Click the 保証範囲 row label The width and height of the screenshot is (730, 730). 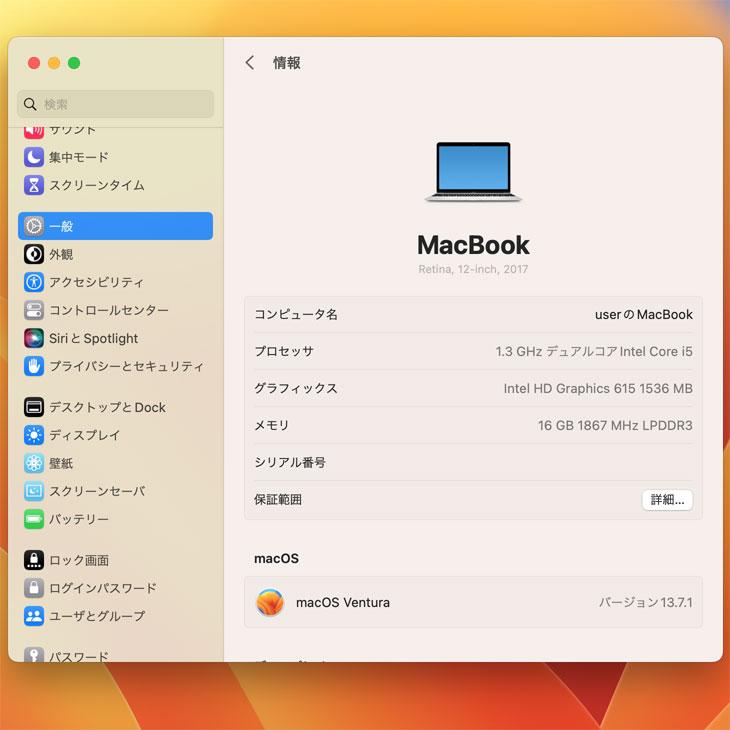pyautogui.click(x=278, y=500)
